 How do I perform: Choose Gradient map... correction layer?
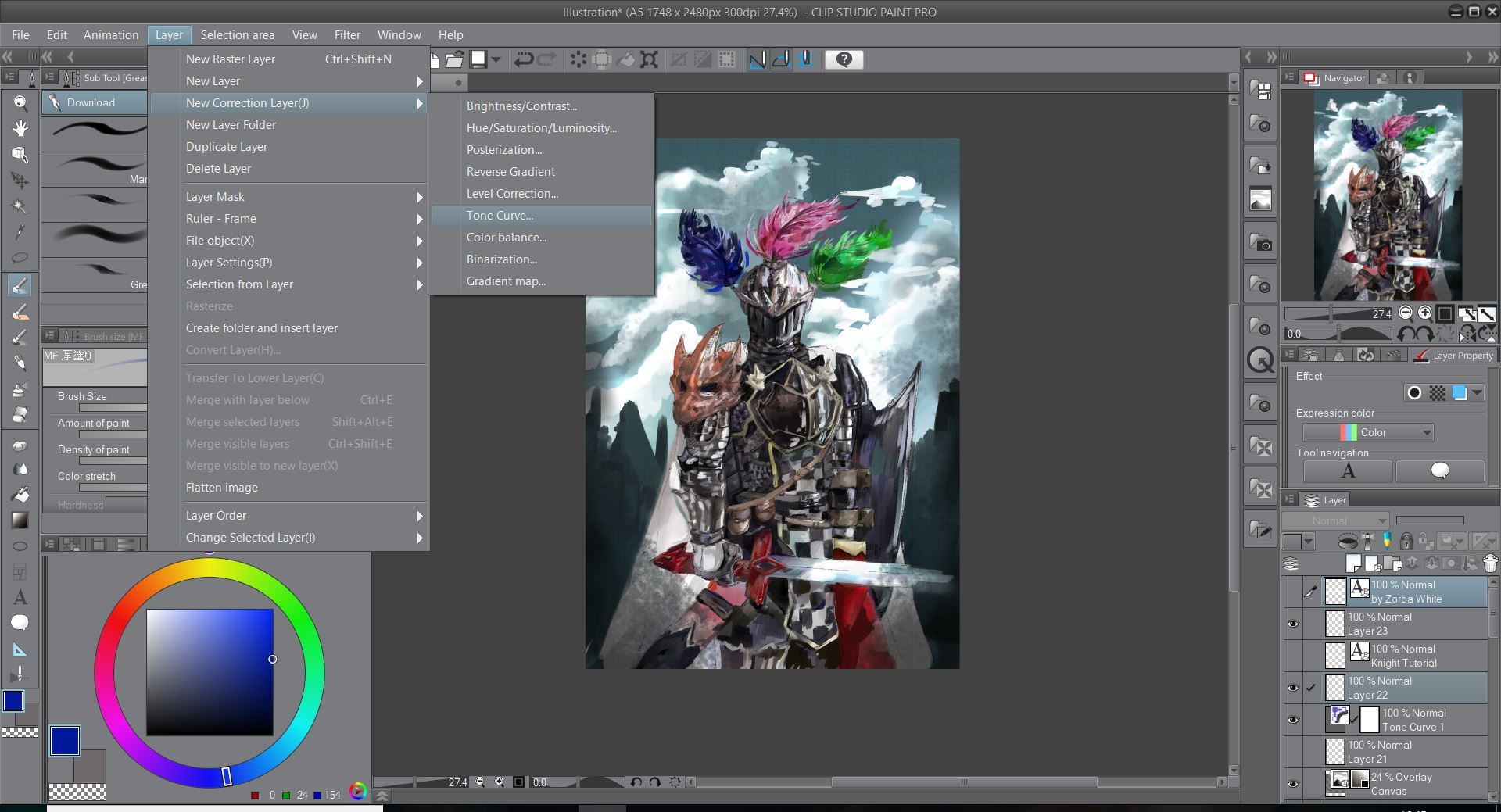point(541,281)
